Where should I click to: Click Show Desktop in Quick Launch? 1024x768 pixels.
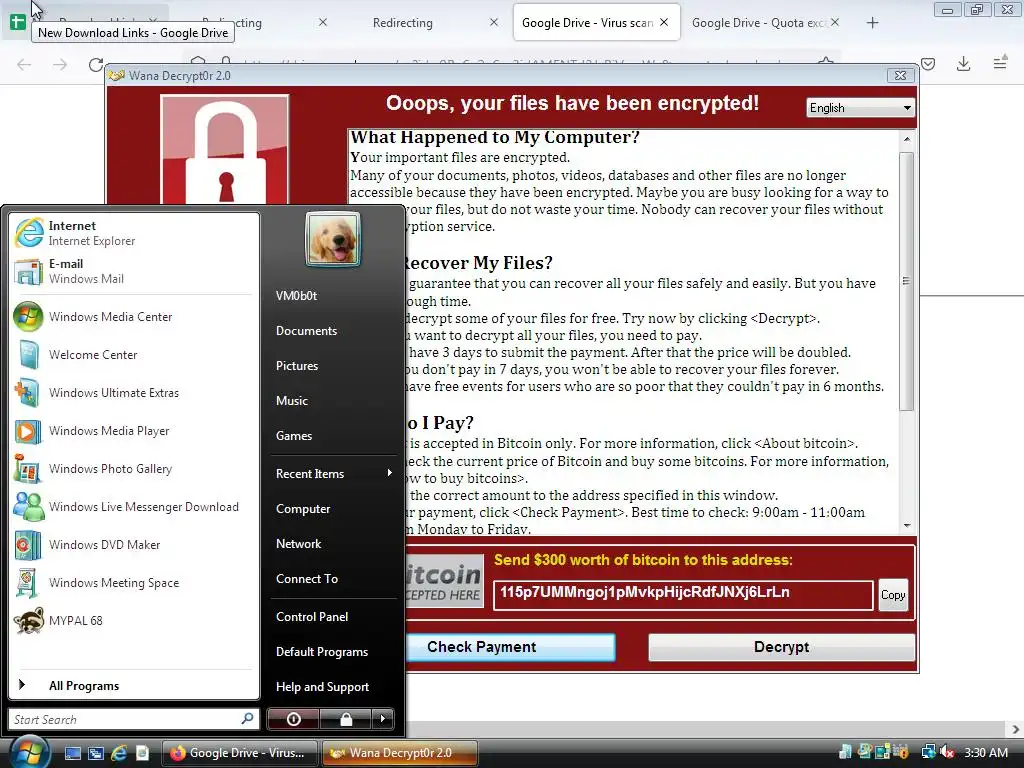72,753
